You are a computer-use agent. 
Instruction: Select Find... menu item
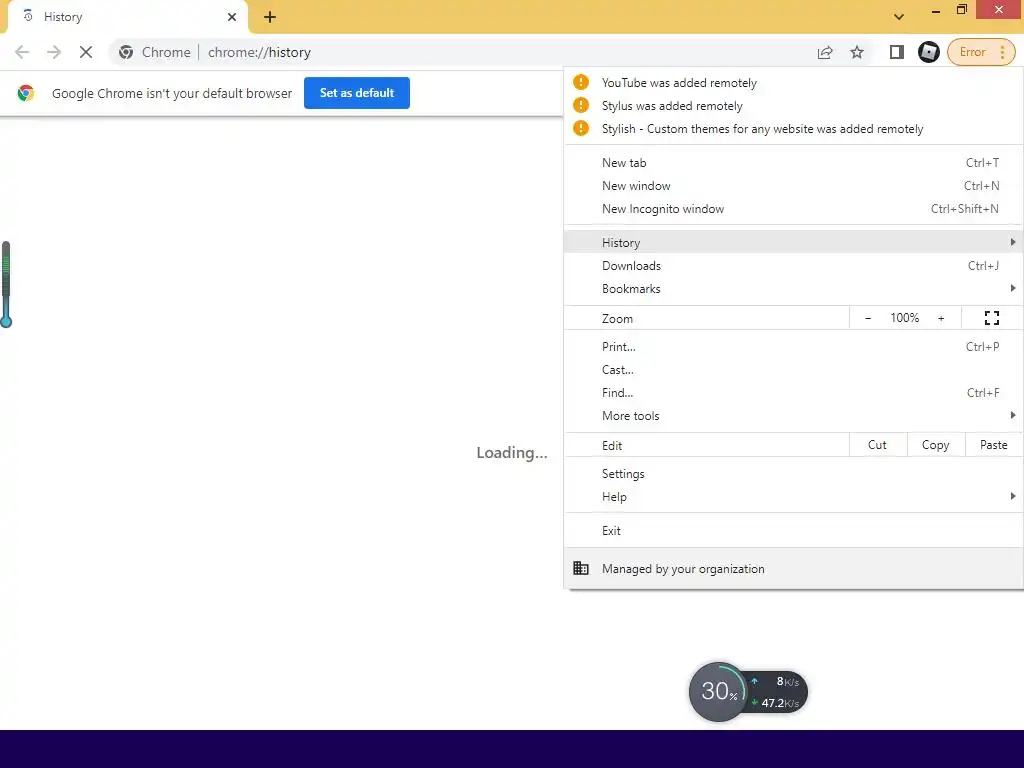793,392
